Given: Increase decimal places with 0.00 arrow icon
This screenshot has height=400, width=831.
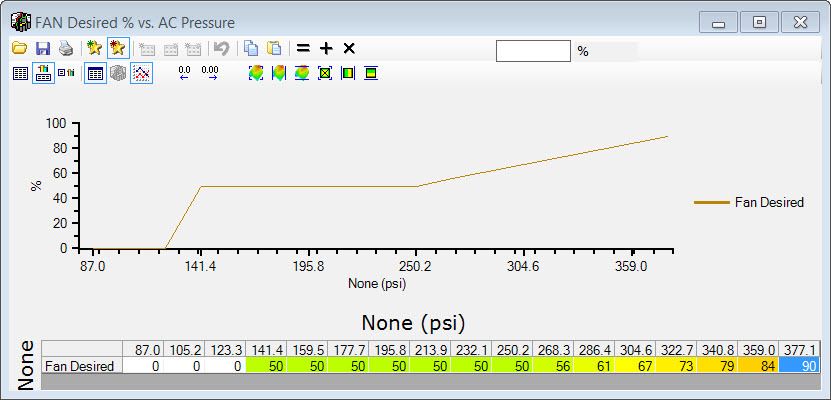Looking at the screenshot, I should click(210, 73).
